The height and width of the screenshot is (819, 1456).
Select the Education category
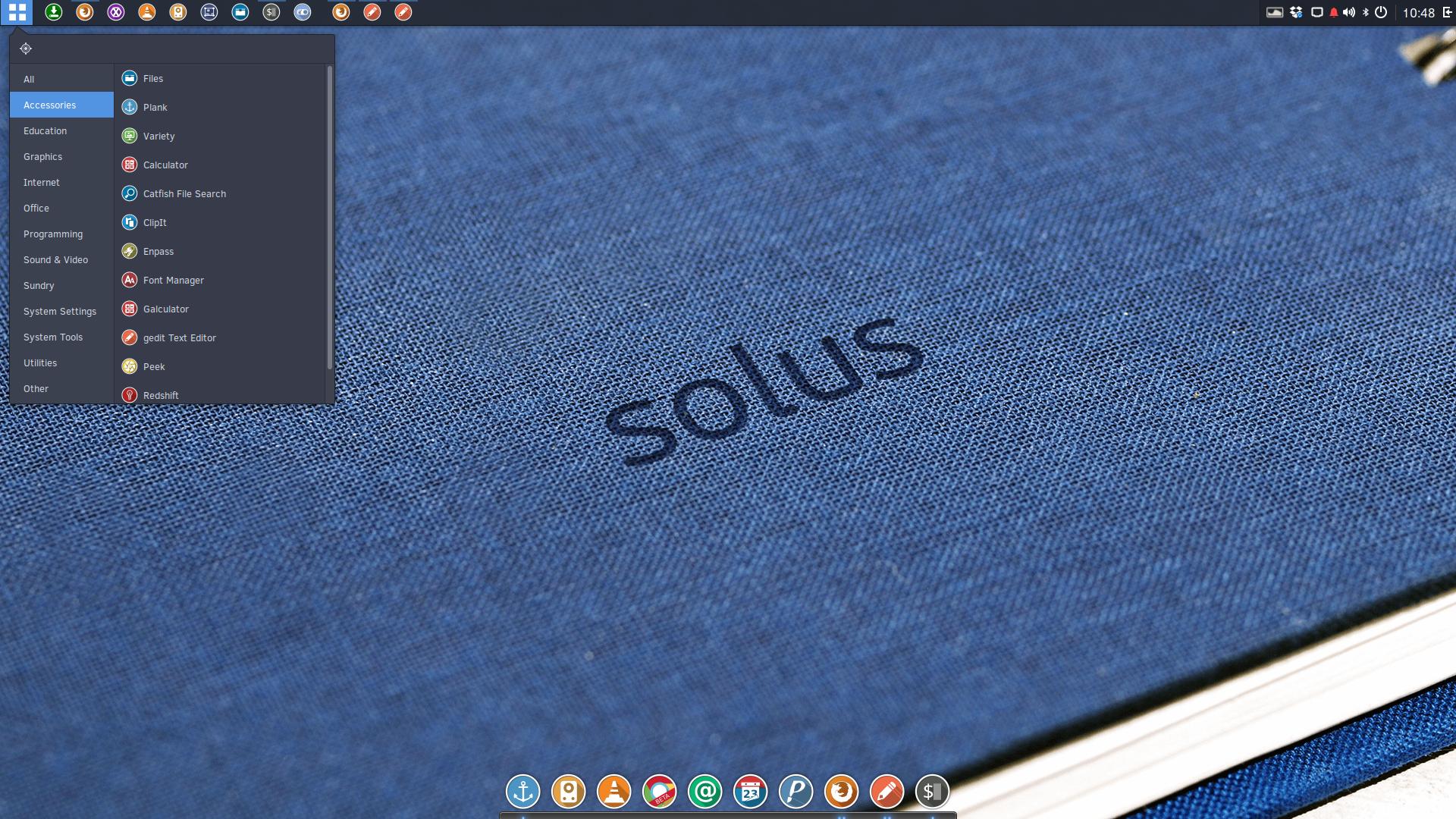[61, 130]
